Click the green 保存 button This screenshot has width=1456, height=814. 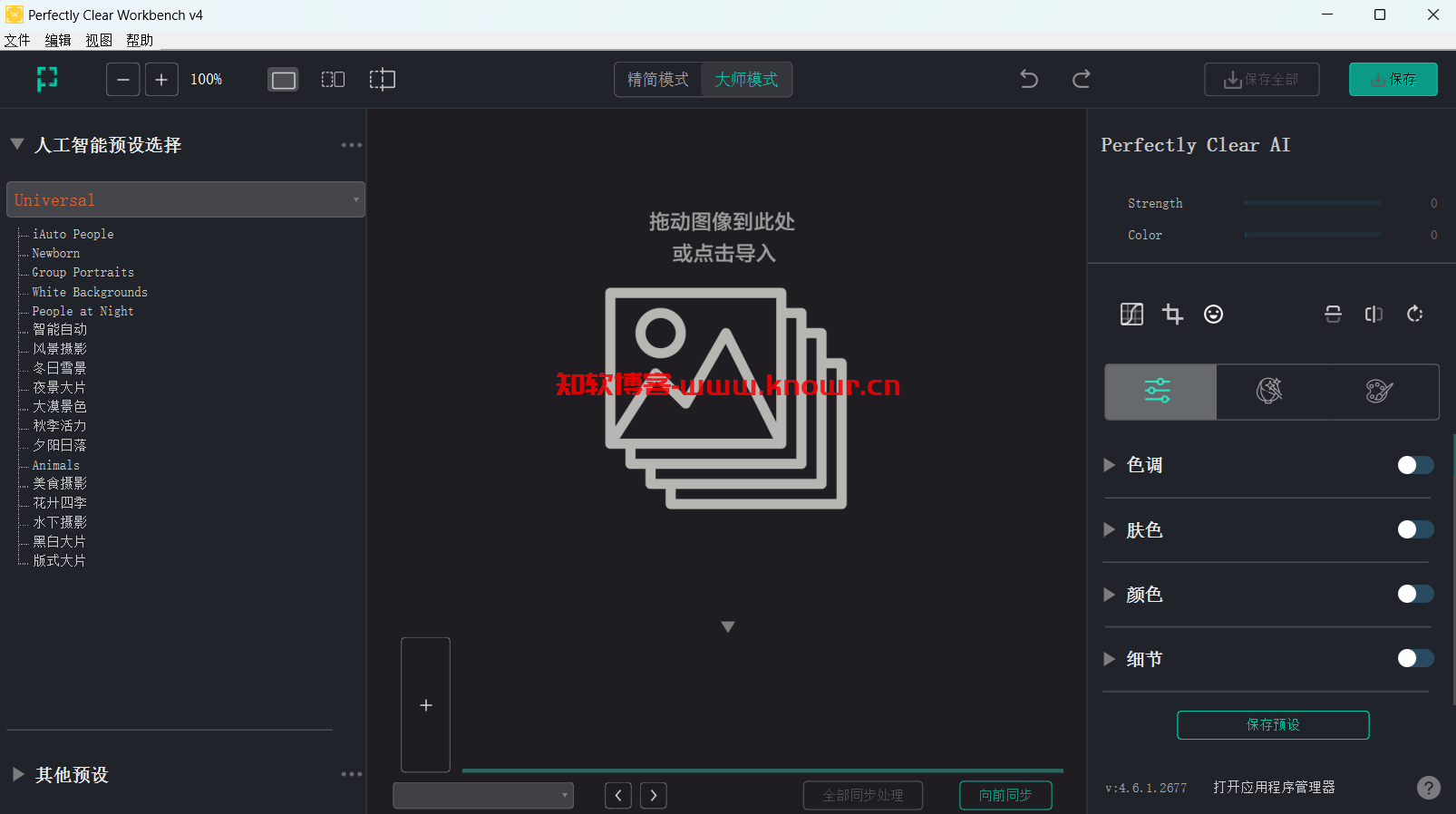[1393, 80]
